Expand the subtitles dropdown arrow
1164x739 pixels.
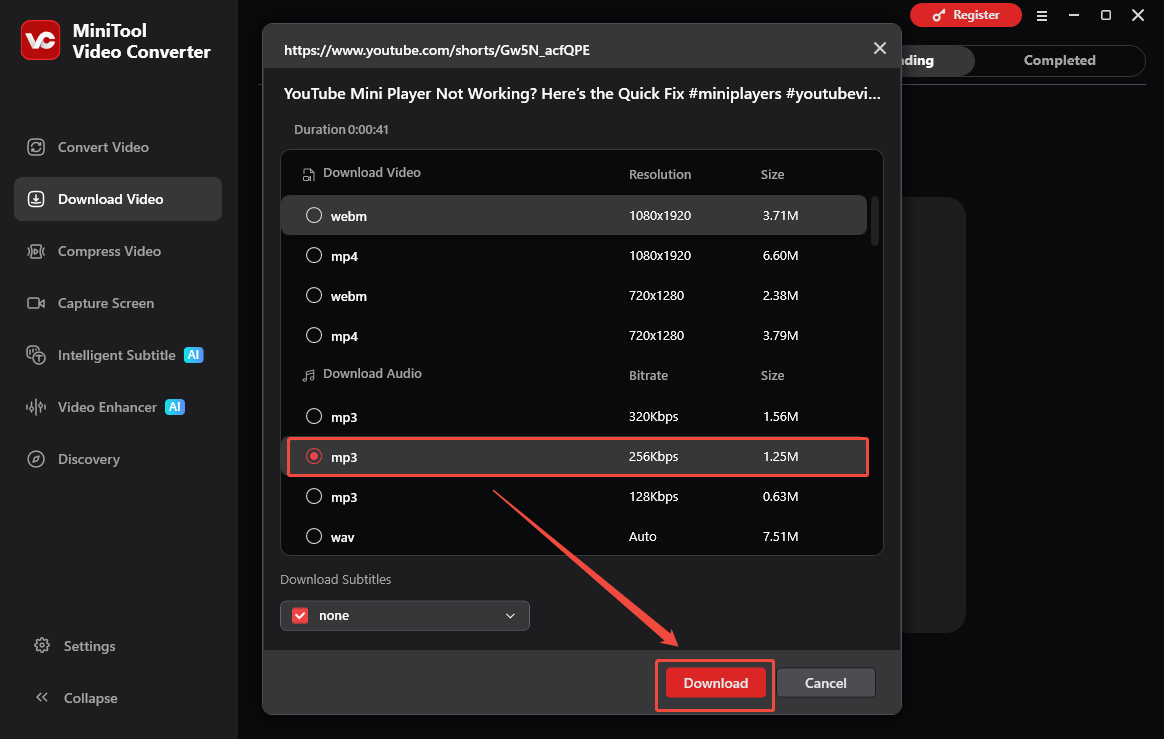510,616
